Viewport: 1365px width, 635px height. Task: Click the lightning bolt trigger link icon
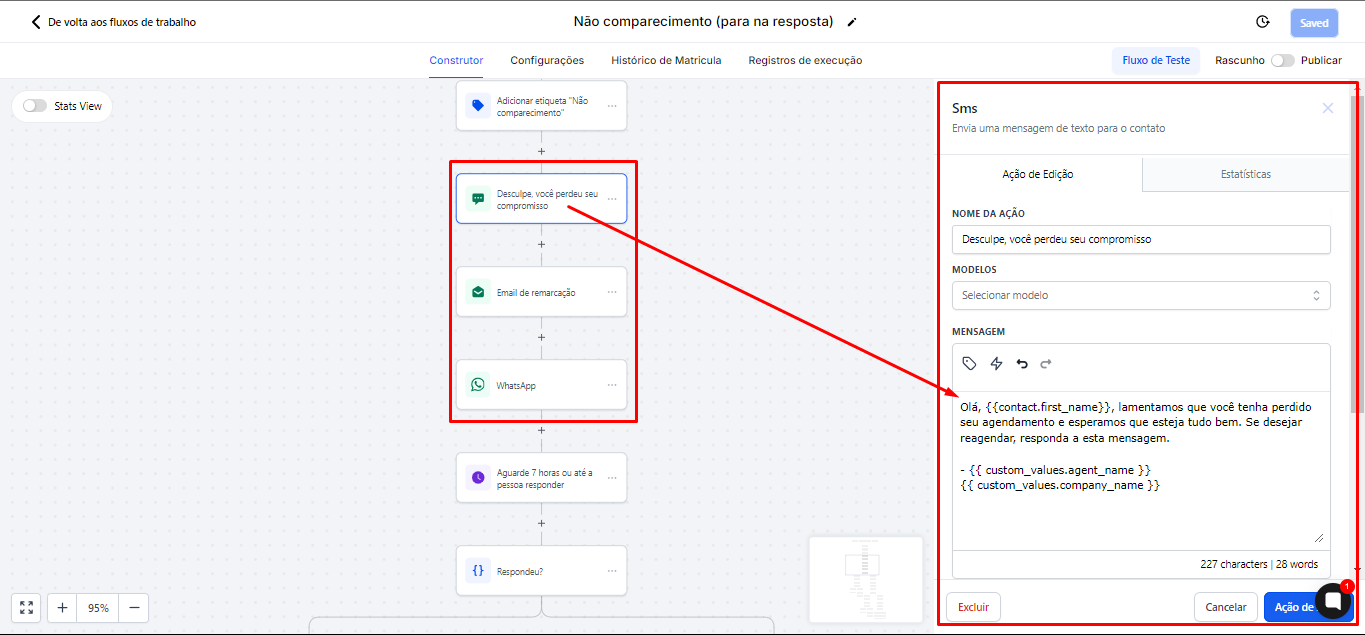click(x=996, y=364)
